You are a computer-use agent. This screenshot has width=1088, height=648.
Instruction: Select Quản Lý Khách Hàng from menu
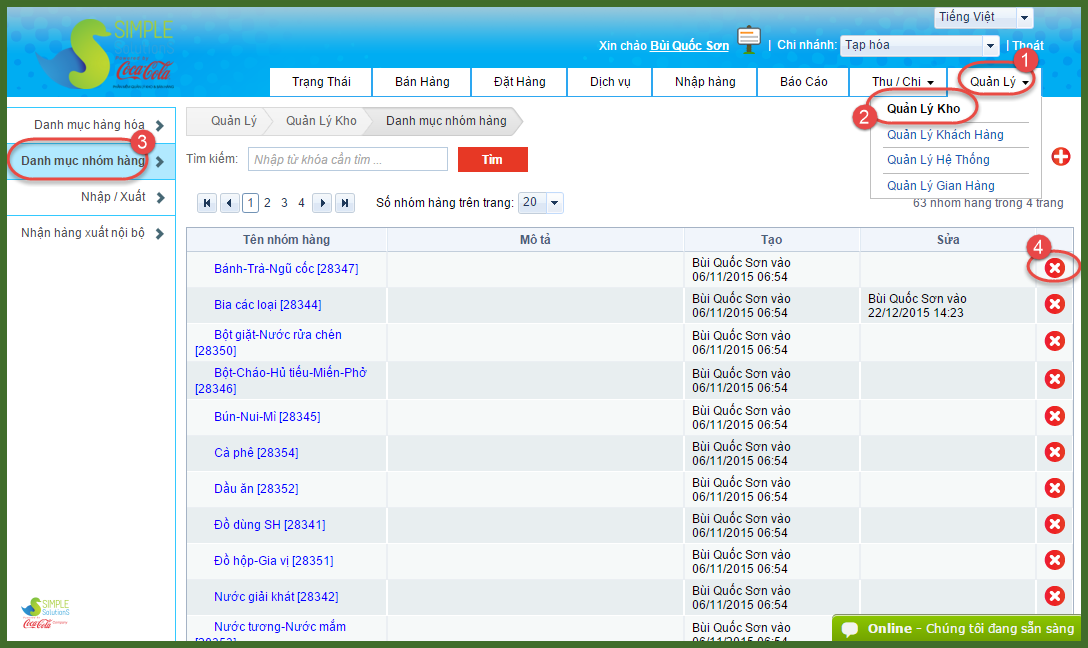[x=945, y=135]
